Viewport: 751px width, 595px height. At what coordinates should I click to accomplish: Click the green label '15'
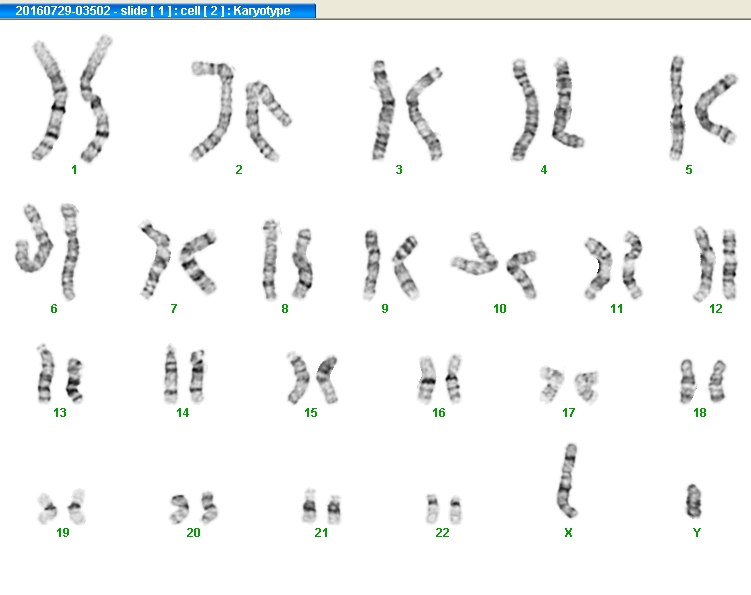[x=311, y=412]
